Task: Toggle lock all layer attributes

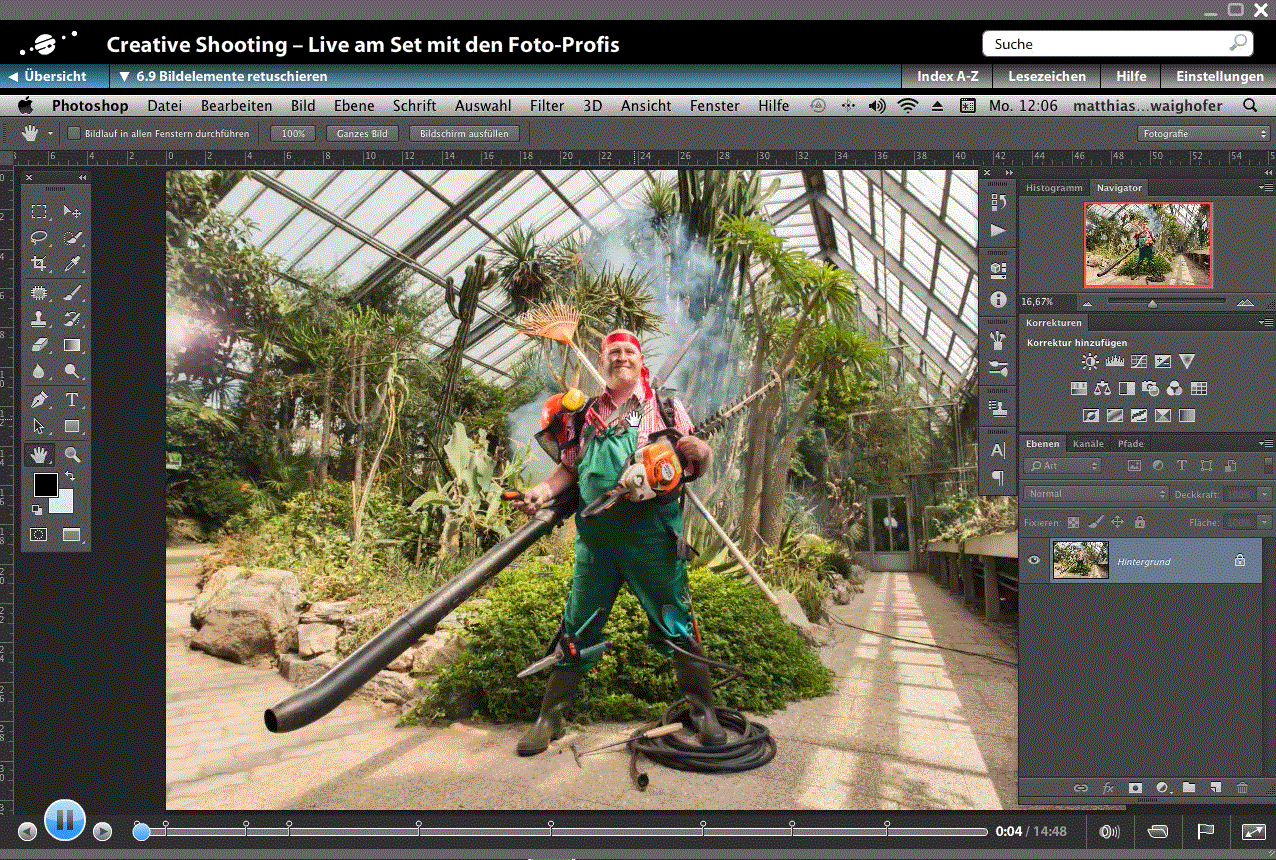Action: [1139, 522]
